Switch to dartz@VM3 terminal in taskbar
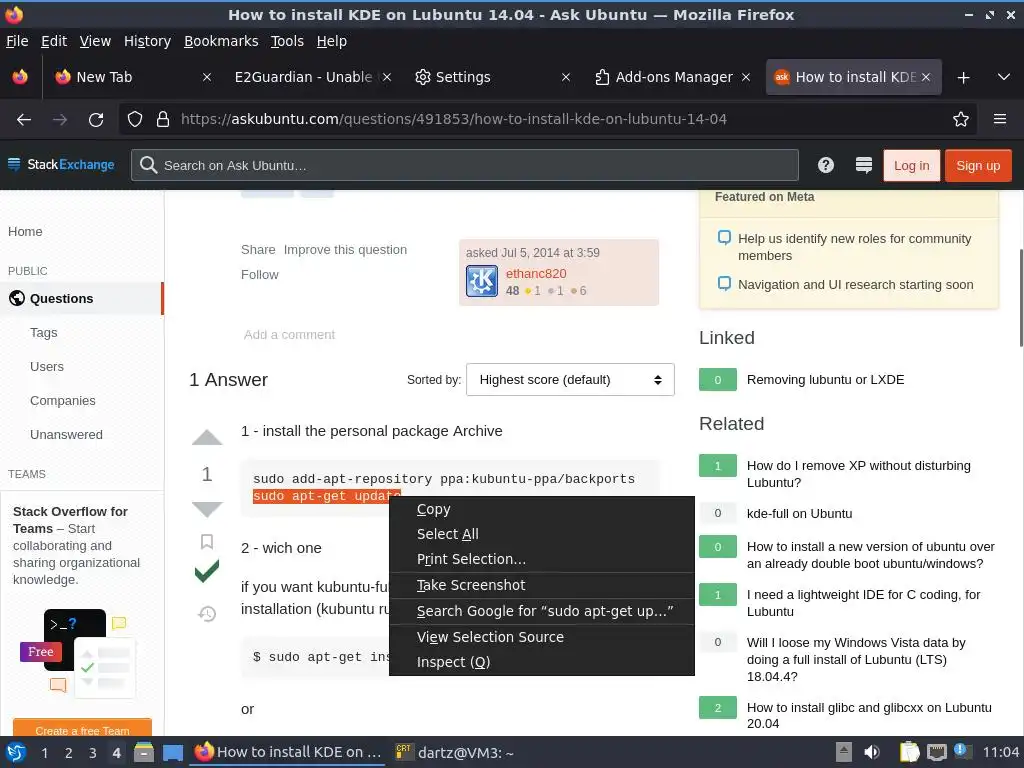The width and height of the screenshot is (1024, 768). (x=455, y=753)
